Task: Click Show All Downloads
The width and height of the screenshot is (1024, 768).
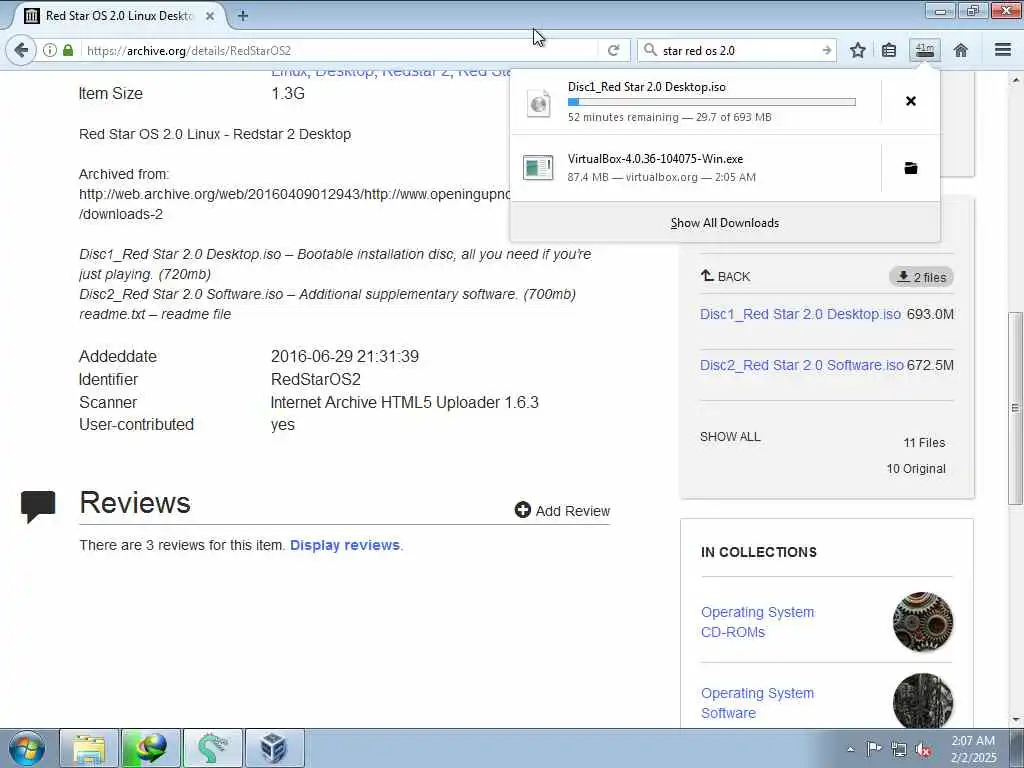Action: 724,223
